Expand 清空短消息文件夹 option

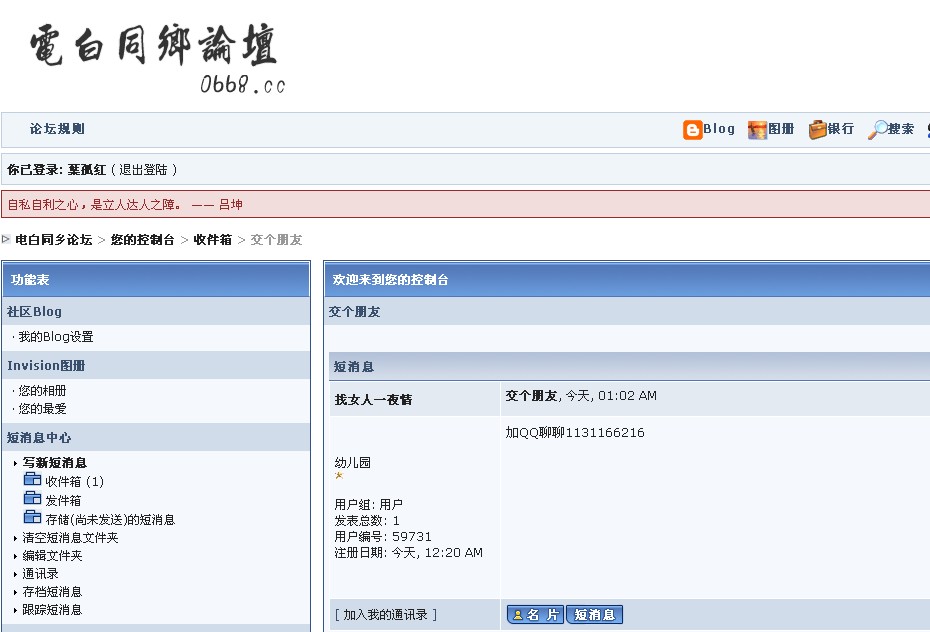(x=70, y=538)
